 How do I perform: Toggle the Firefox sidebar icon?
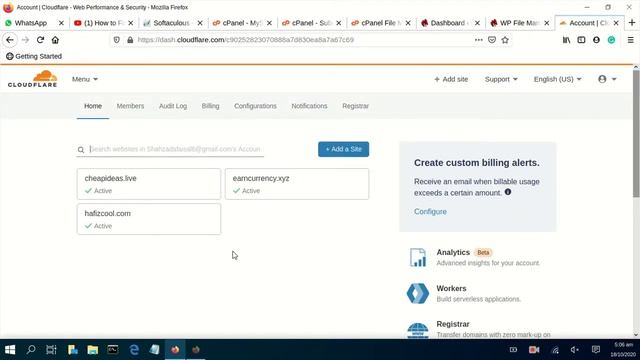tap(581, 40)
